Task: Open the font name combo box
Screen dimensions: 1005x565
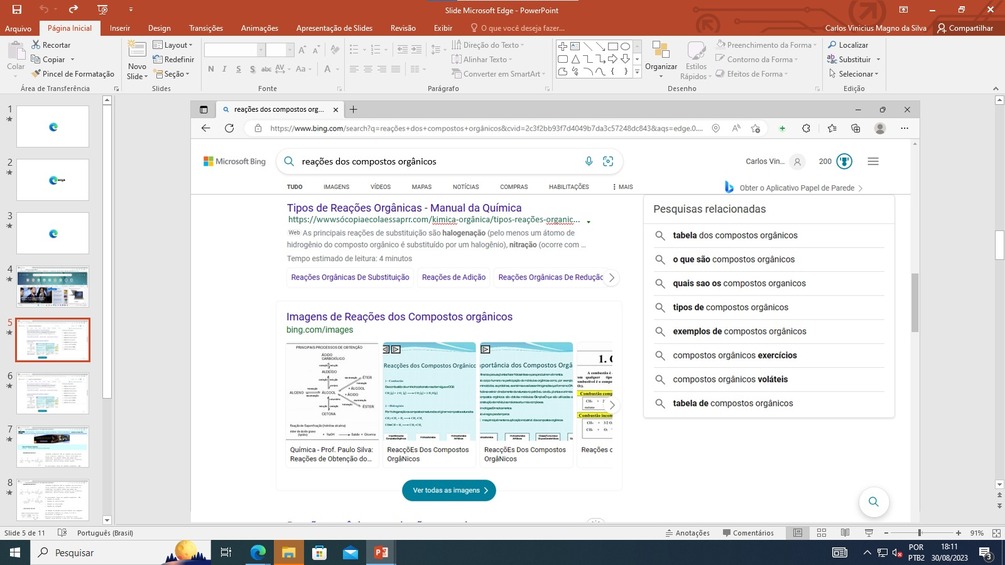Action: [x=234, y=50]
